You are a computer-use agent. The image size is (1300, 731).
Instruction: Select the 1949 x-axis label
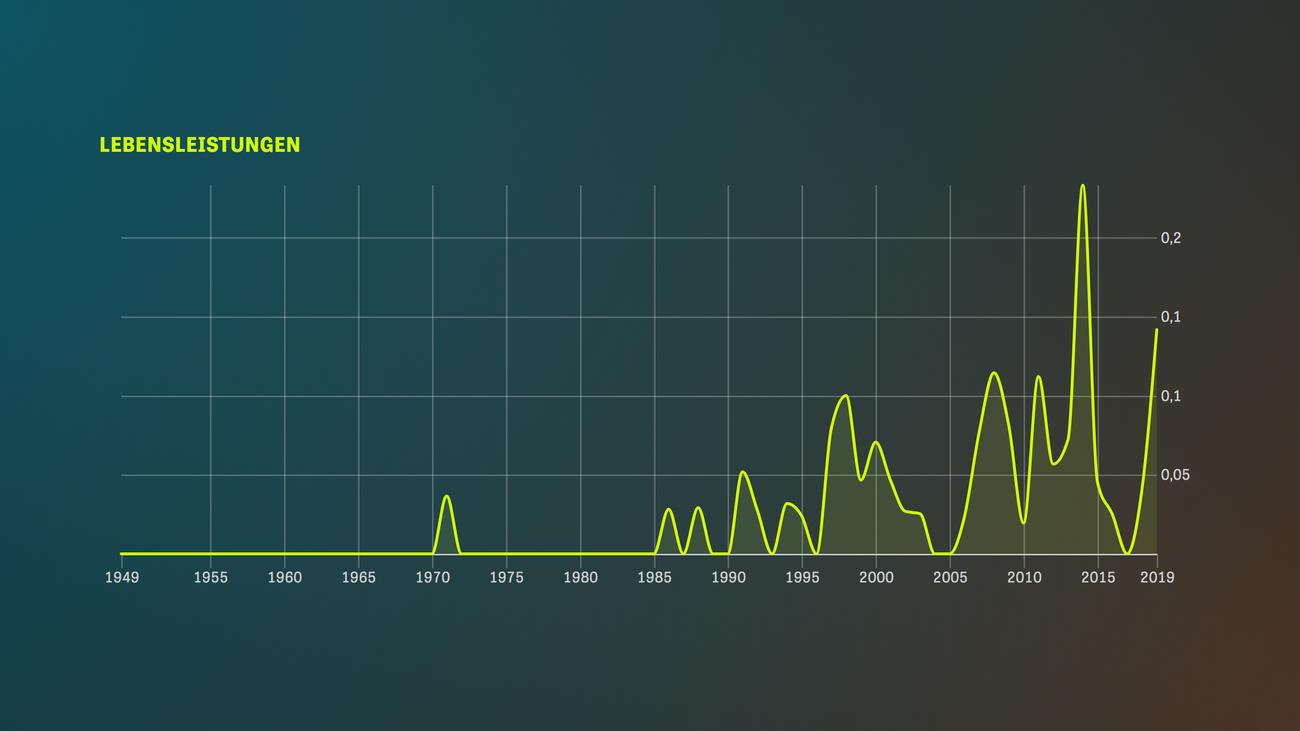click(x=122, y=578)
